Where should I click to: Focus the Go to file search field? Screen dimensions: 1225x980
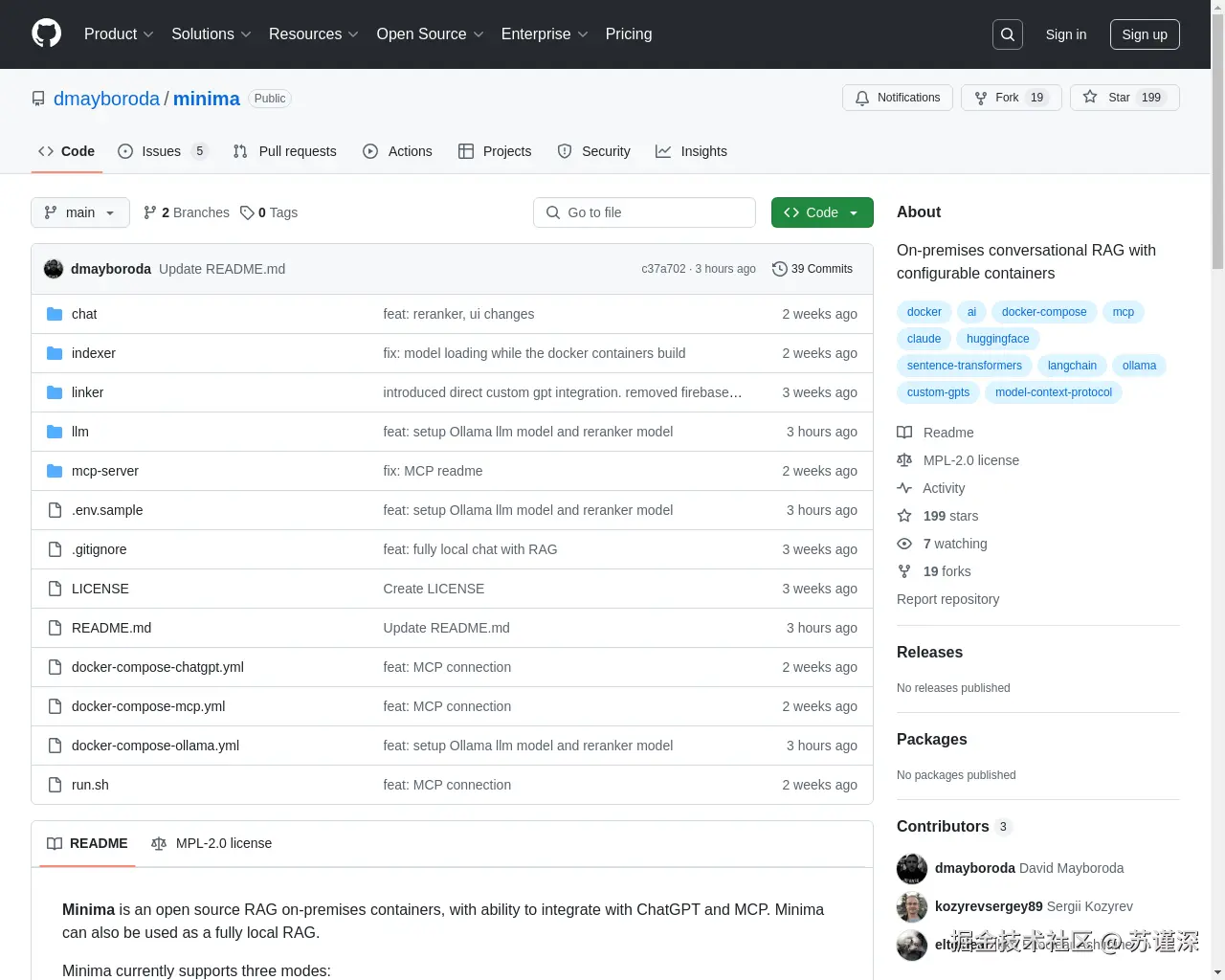(644, 212)
